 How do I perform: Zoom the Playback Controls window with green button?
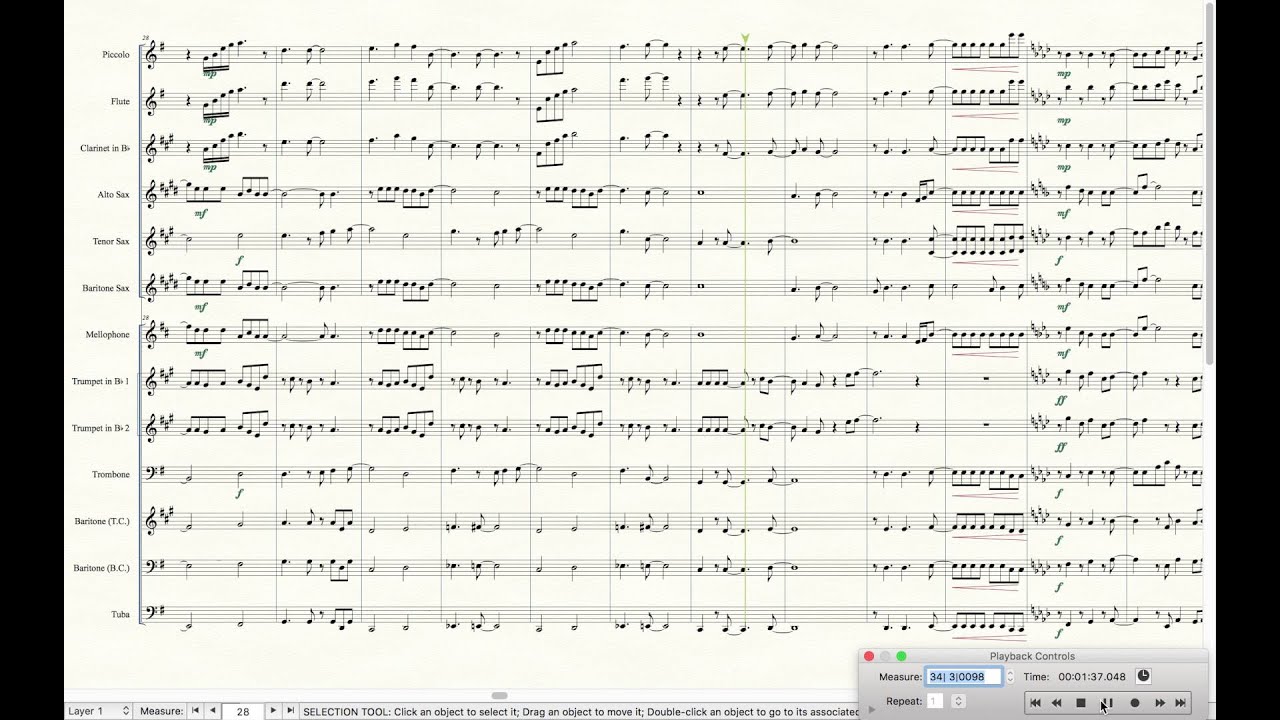click(901, 656)
